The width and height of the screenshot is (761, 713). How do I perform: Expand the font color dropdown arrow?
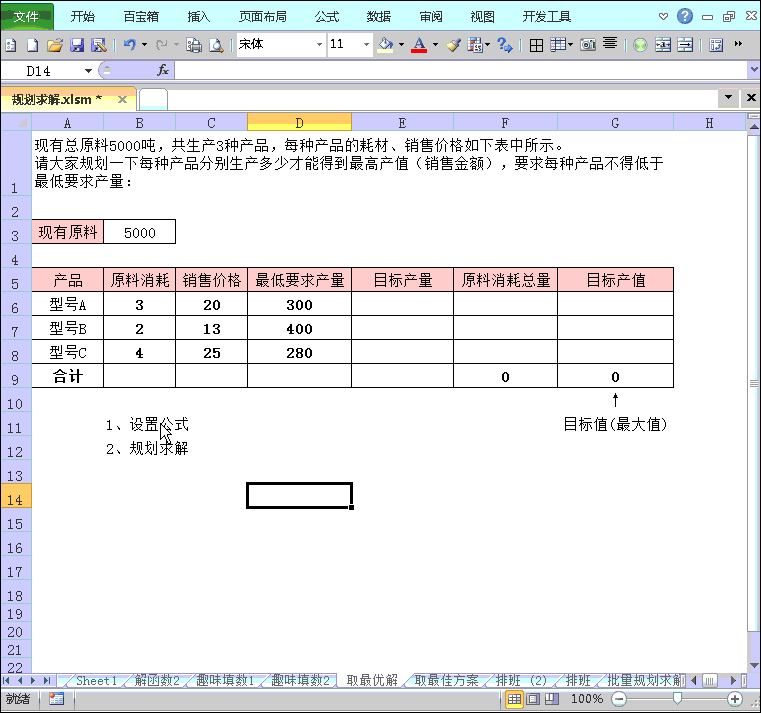click(x=435, y=45)
